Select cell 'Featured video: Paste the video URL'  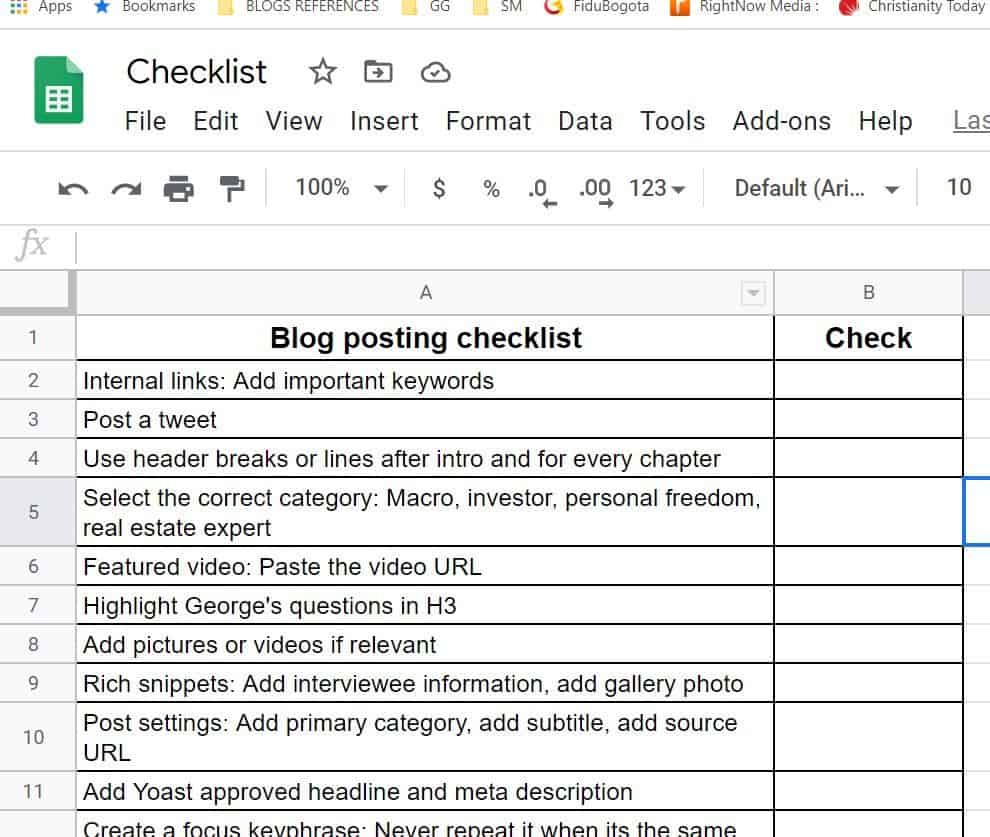(x=425, y=567)
